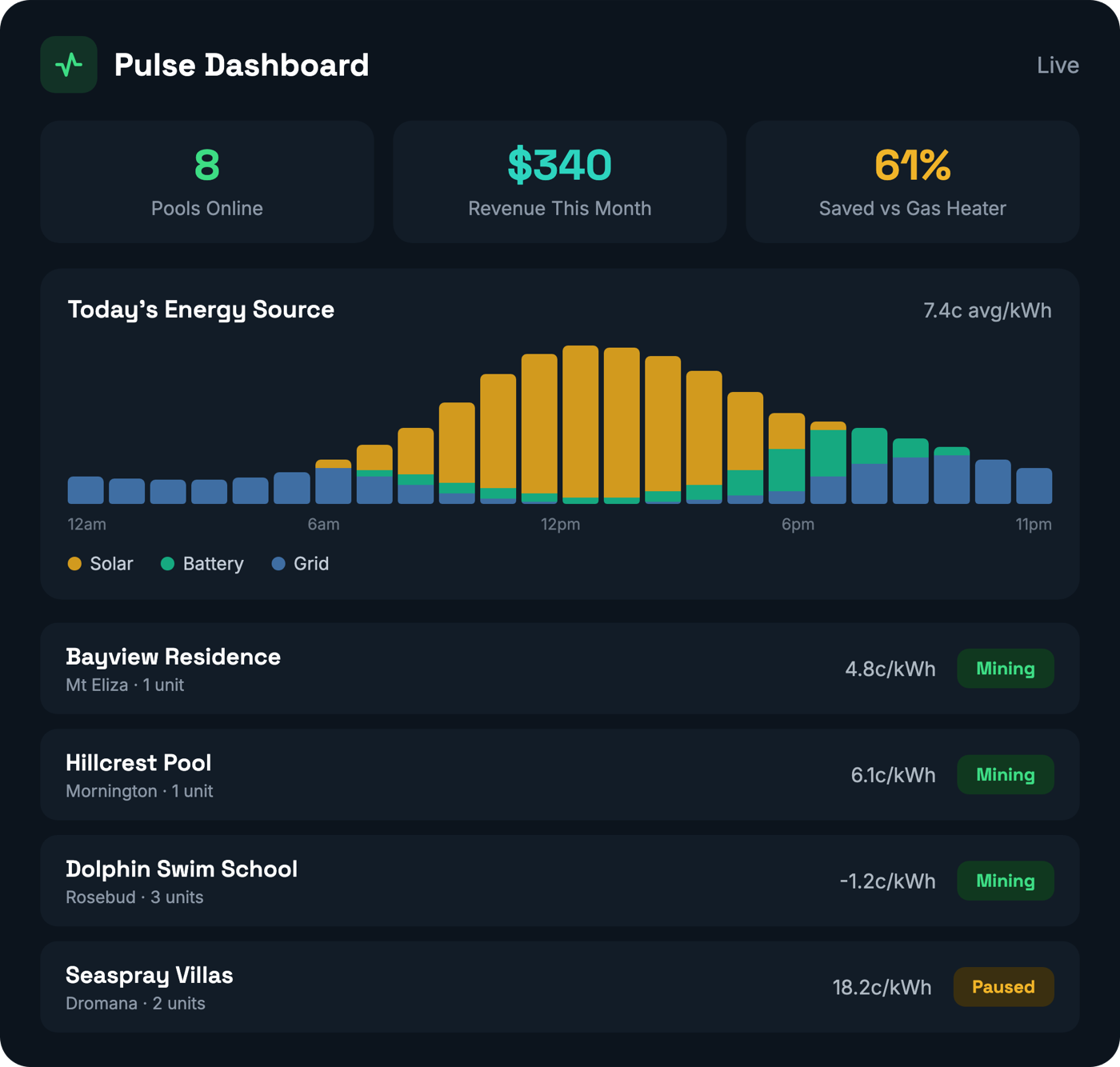Click the 61% savings figure
1120x1067 pixels.
pos(913,166)
